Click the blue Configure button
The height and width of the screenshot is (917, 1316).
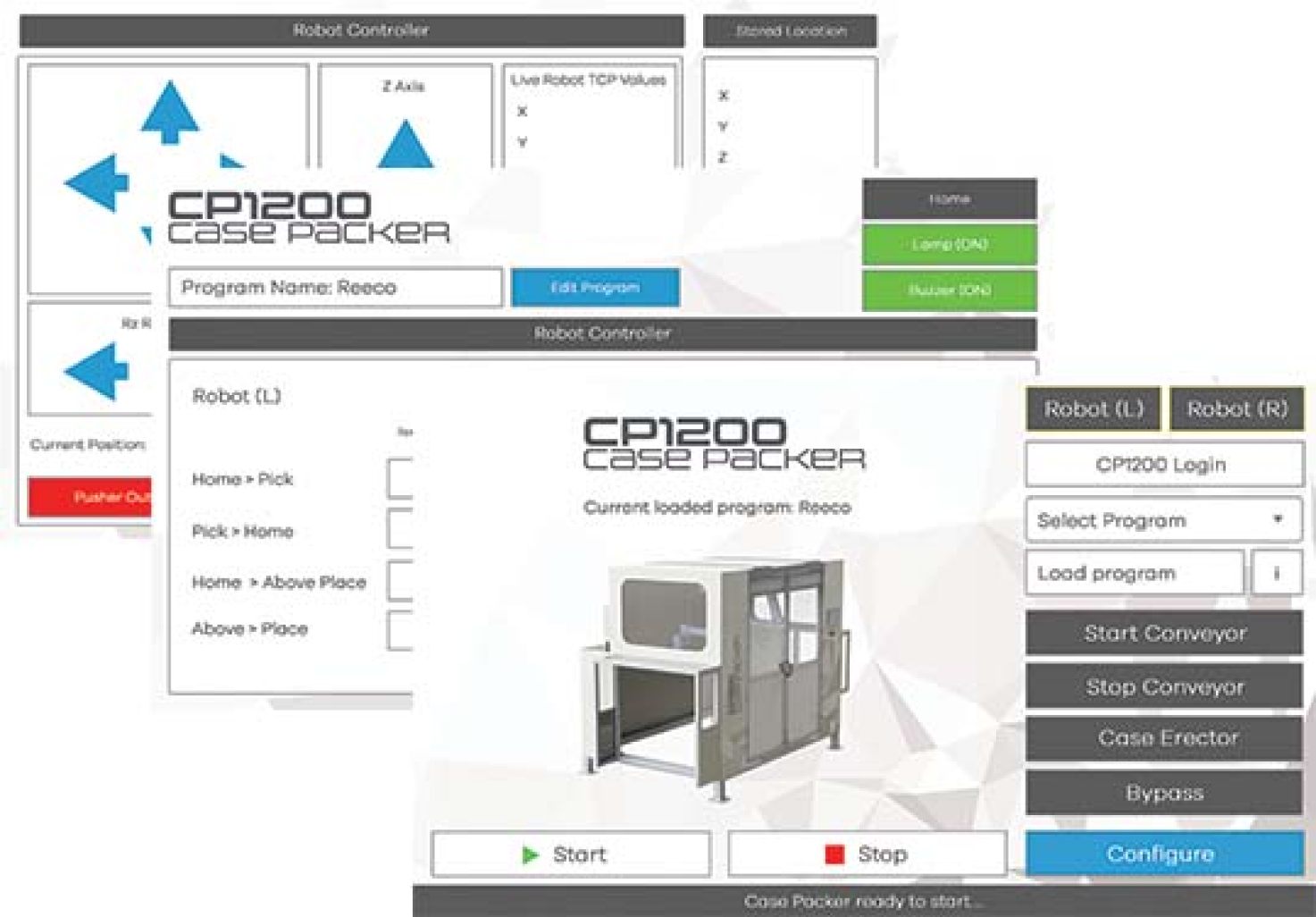(1163, 854)
